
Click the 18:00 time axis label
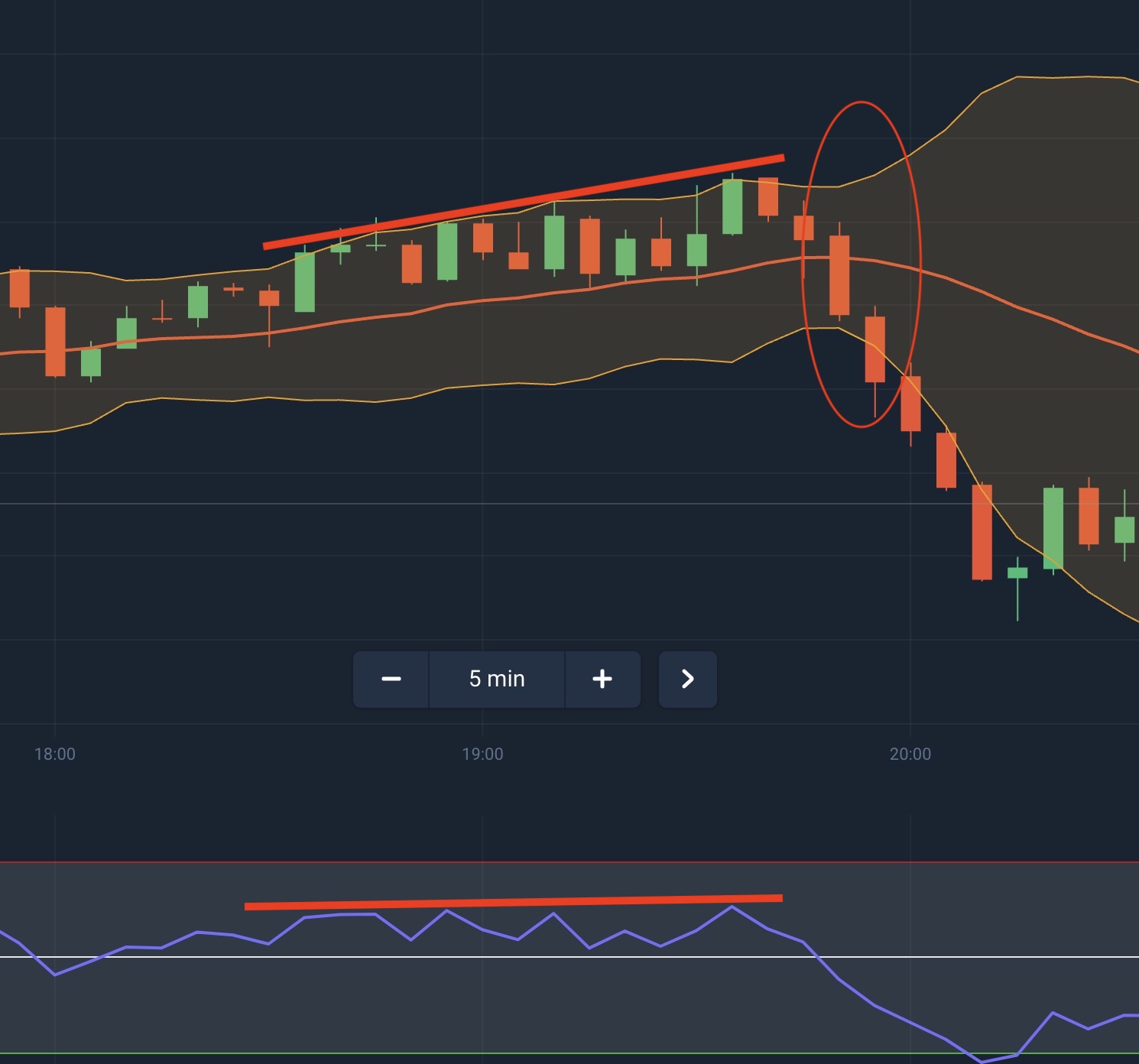[55, 754]
